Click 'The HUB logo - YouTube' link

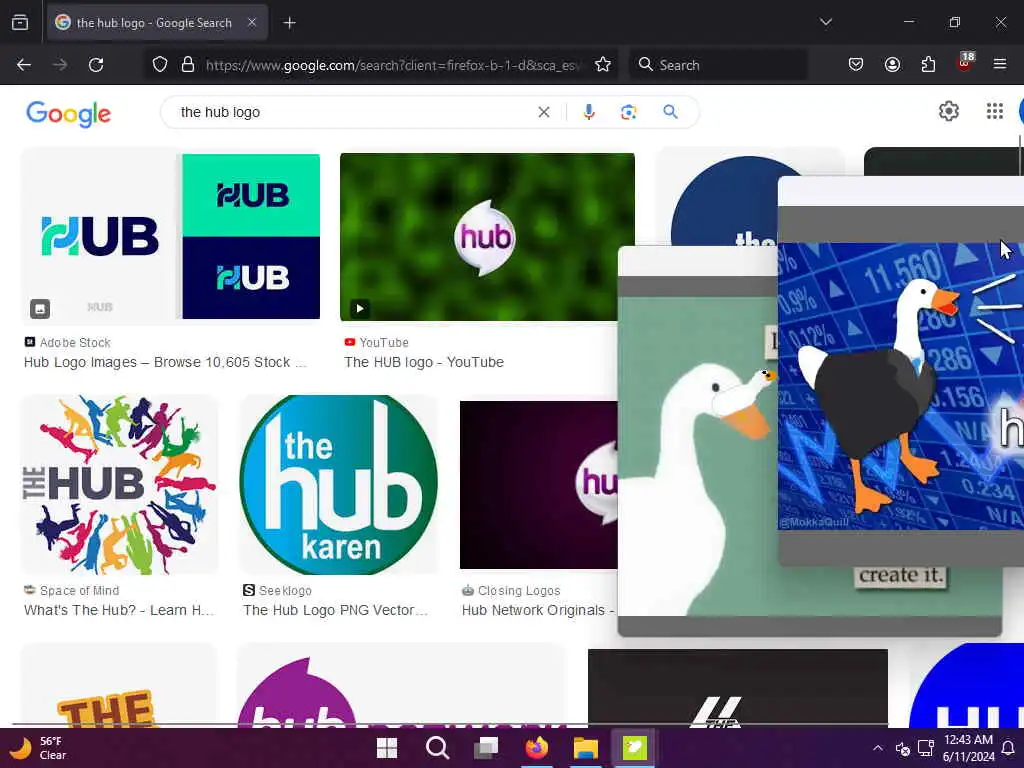click(424, 362)
